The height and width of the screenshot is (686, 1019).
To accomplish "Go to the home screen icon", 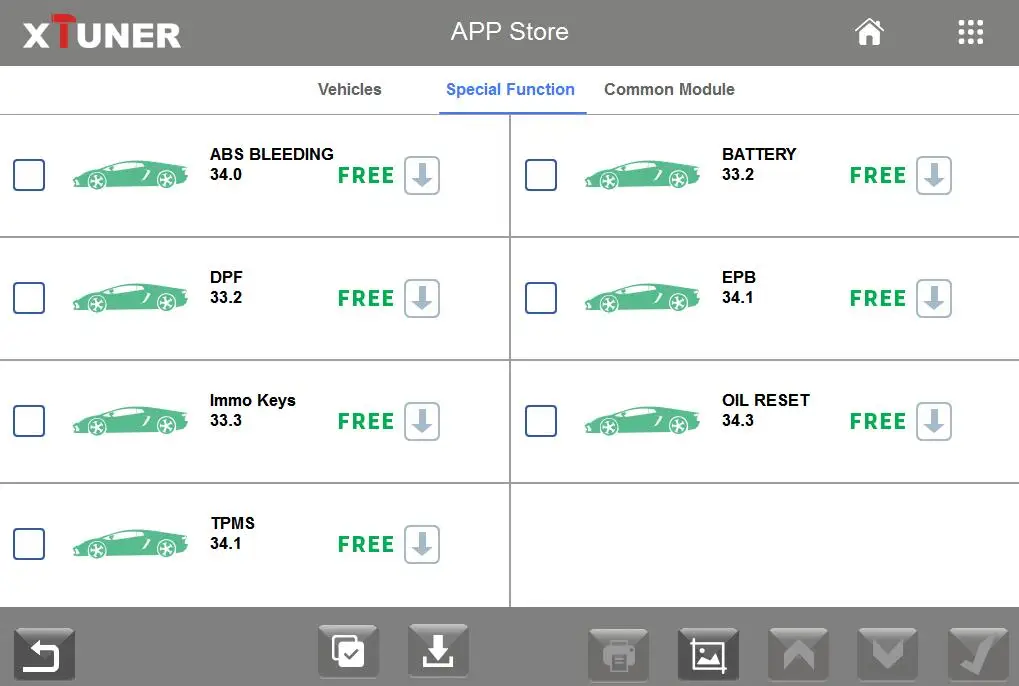I will click(x=869, y=32).
